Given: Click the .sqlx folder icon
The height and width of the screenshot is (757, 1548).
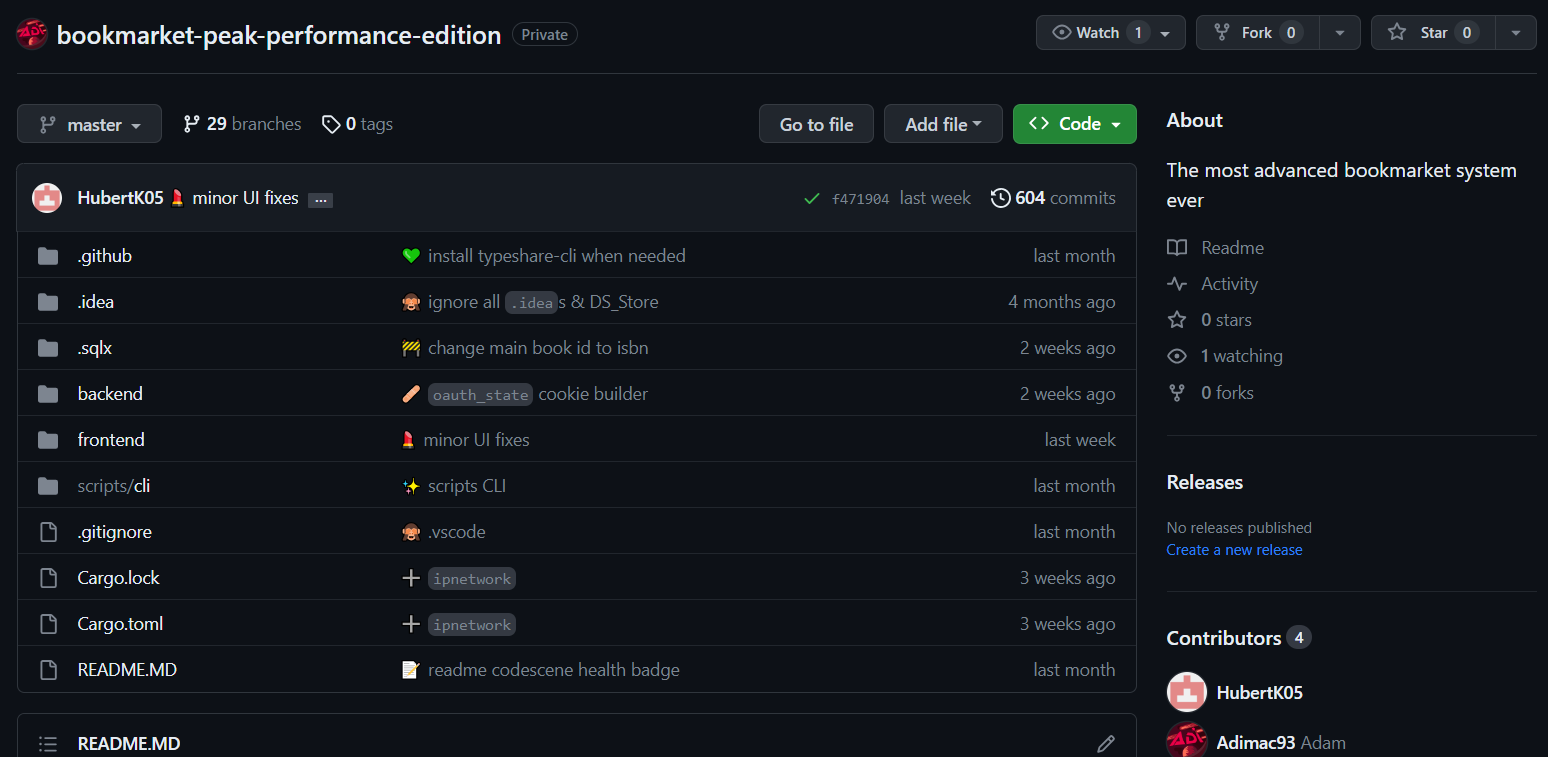Looking at the screenshot, I should [x=48, y=348].
